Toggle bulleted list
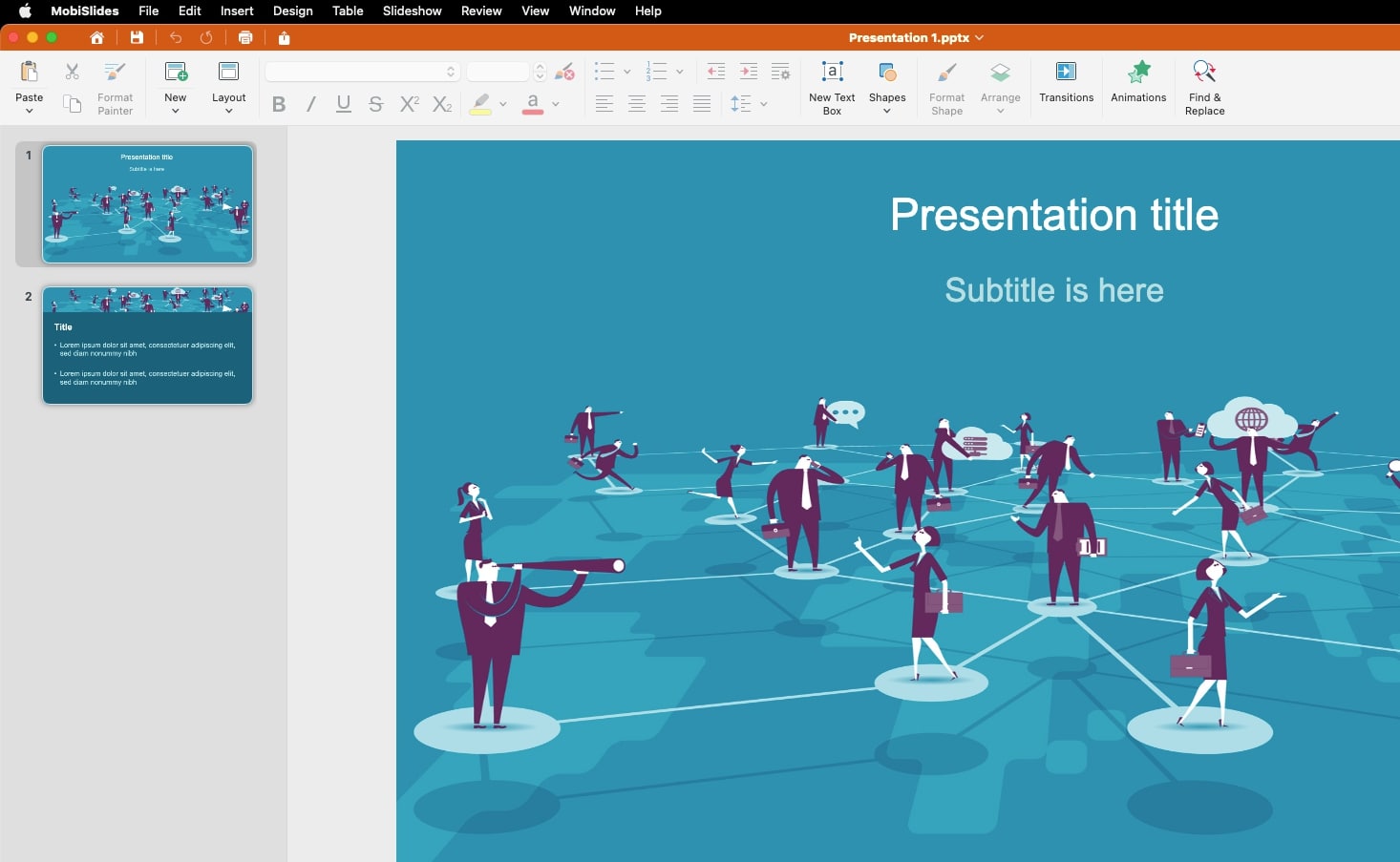This screenshot has height=862, width=1400. click(x=605, y=72)
